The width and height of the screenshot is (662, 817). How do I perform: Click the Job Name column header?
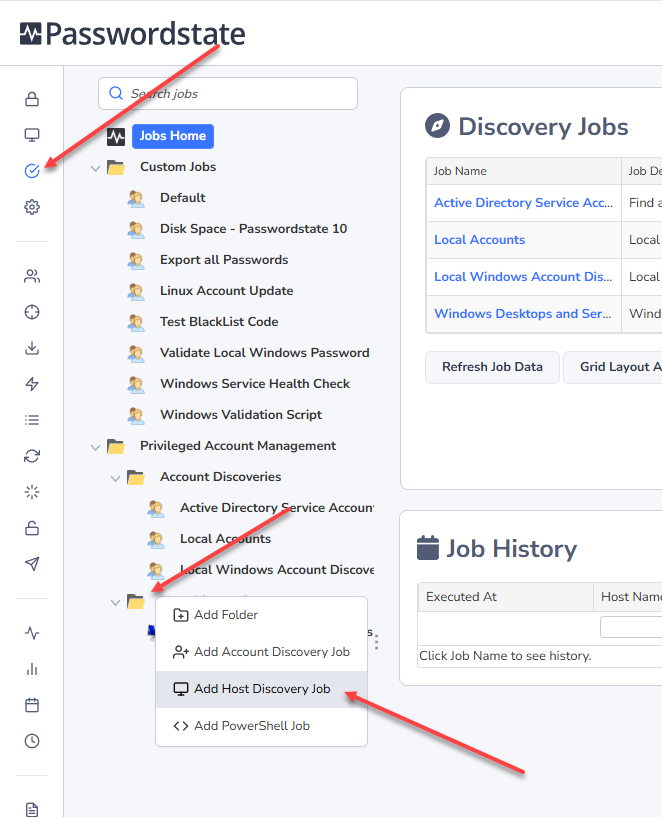[523, 171]
